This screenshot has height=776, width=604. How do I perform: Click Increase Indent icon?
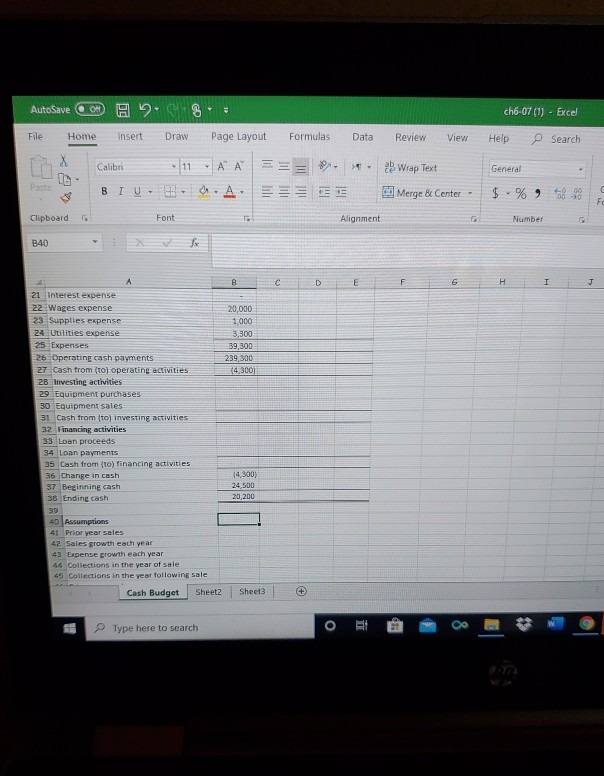(x=341, y=192)
